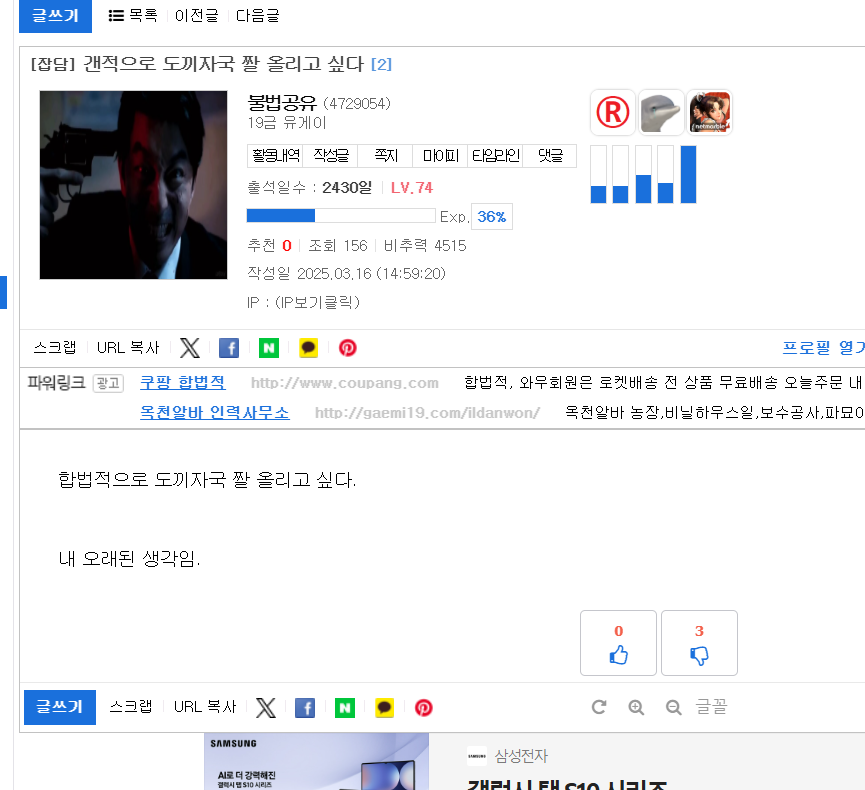
Task: Share to KakaoTalk from upper share row
Action: point(308,348)
